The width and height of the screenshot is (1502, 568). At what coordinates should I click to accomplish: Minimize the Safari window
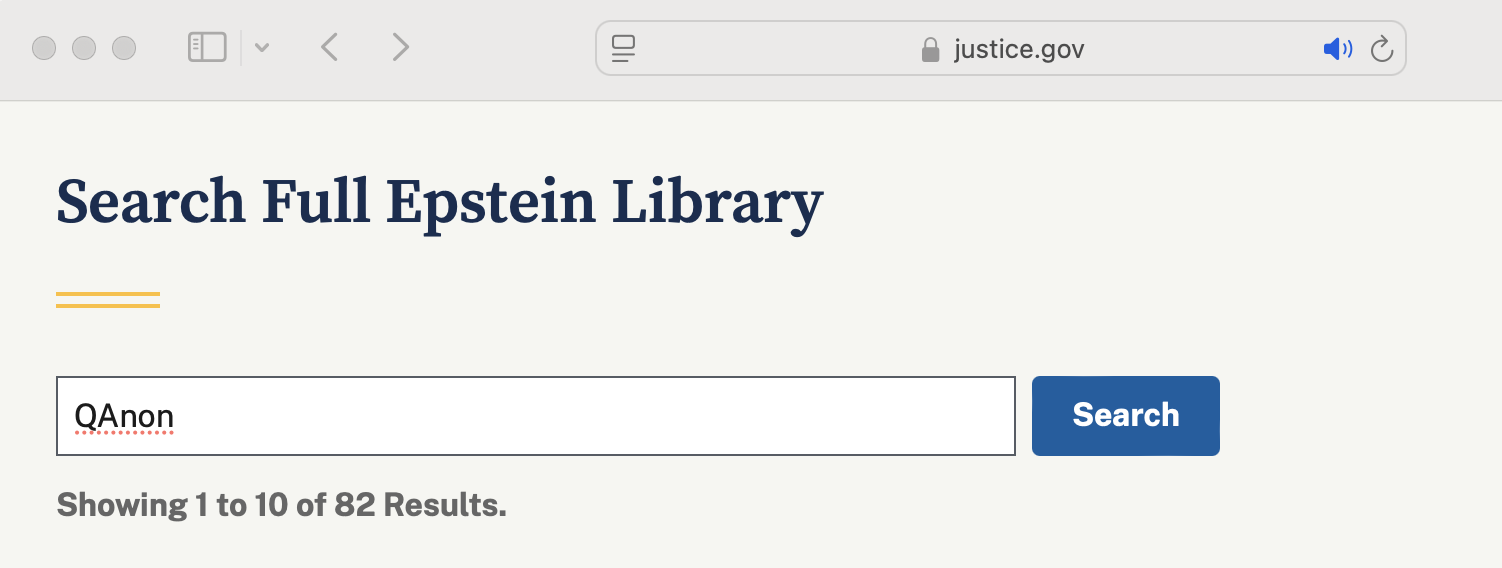tap(84, 48)
